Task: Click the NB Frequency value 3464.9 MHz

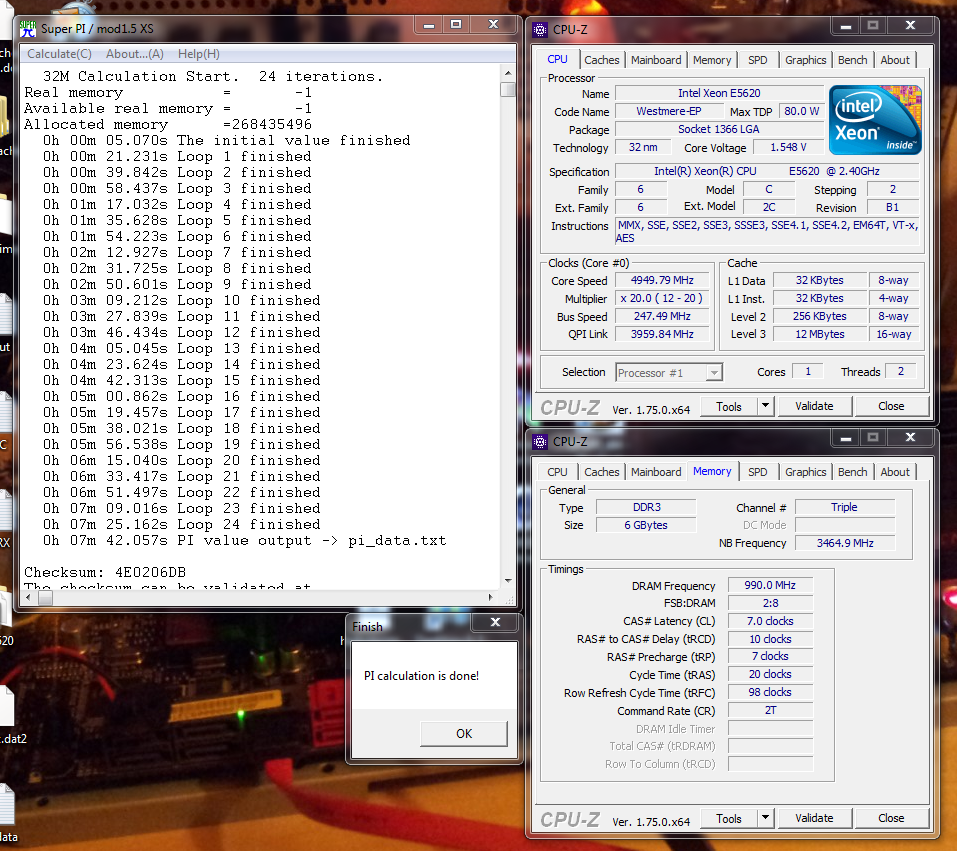Action: pyautogui.click(x=845, y=543)
